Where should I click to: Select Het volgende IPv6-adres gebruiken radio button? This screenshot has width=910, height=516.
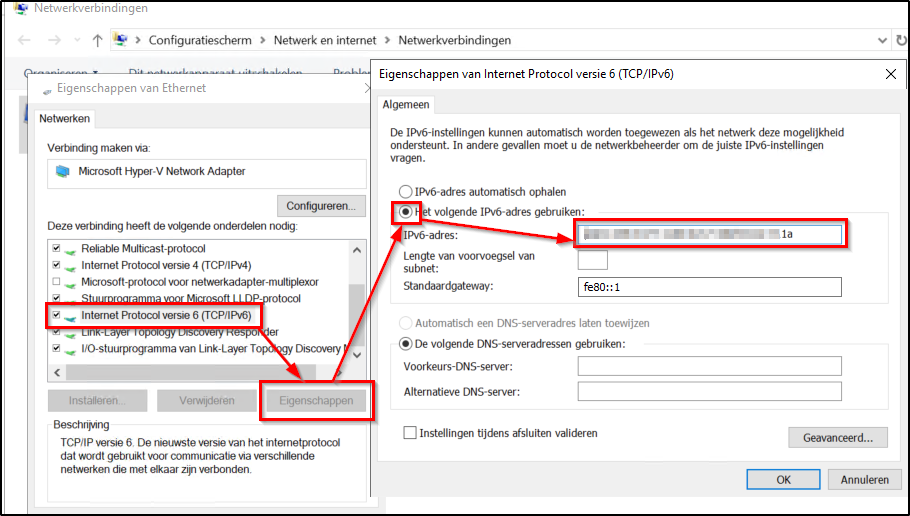405,212
